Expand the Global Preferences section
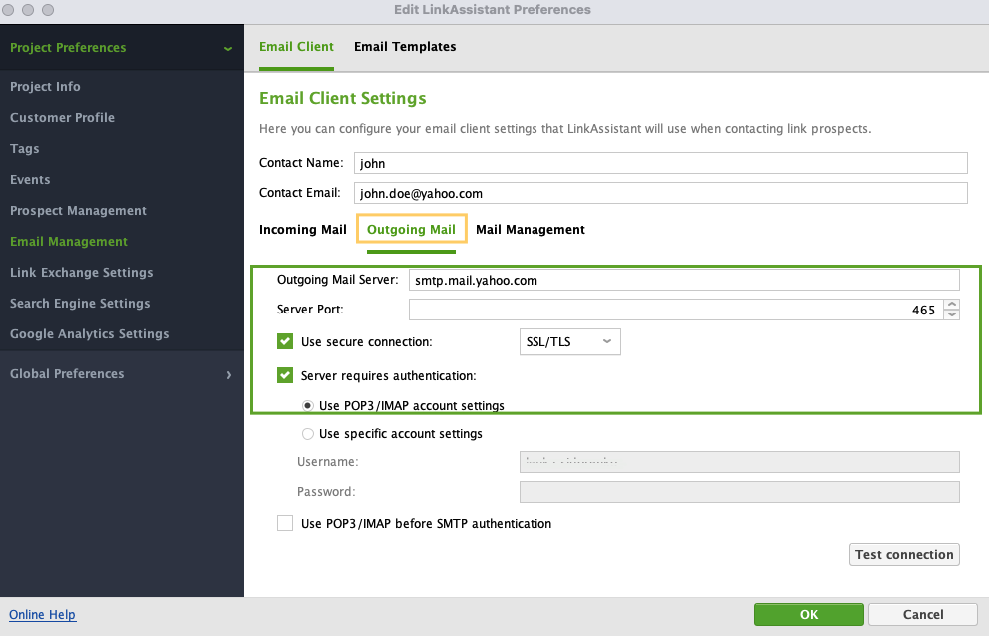 [x=228, y=374]
